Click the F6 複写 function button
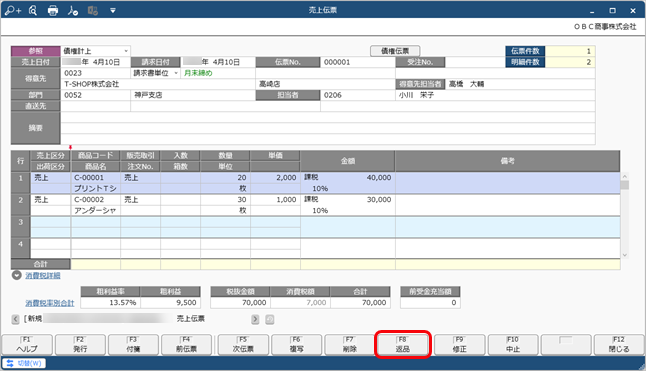The width and height of the screenshot is (646, 371). (296, 345)
